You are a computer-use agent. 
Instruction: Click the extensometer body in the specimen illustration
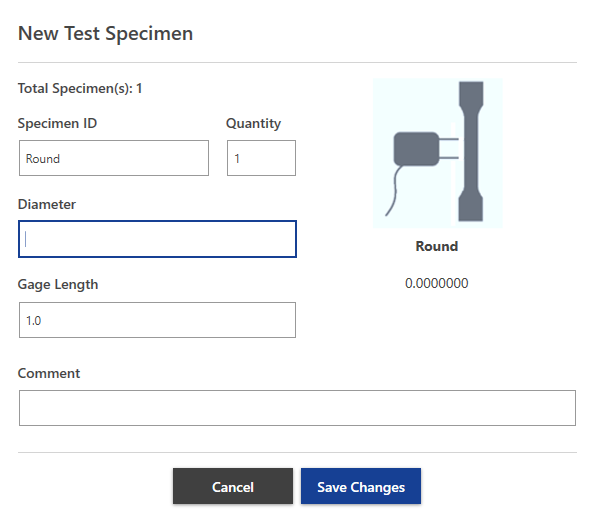pos(416,148)
